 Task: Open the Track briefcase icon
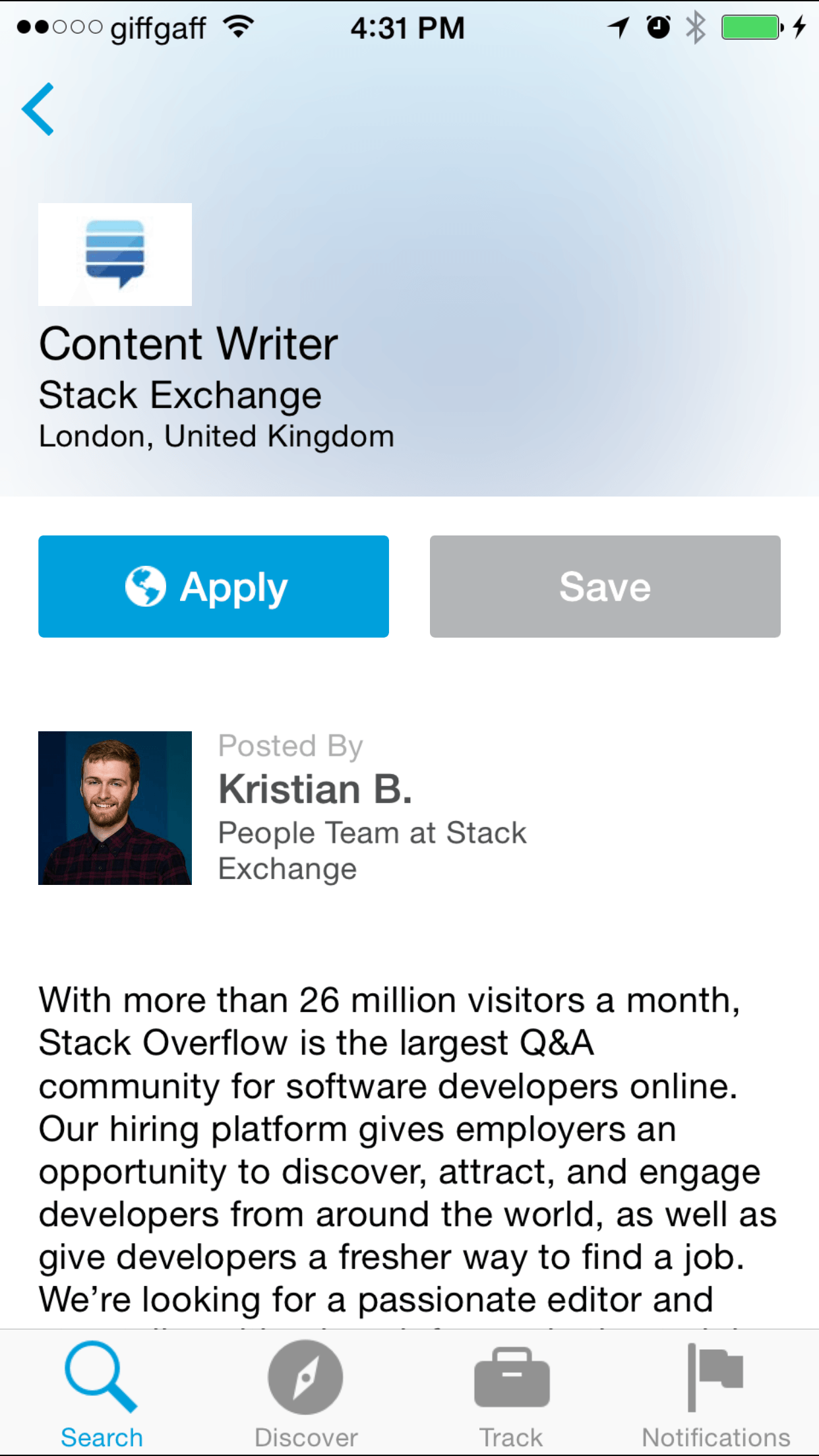tap(512, 1377)
